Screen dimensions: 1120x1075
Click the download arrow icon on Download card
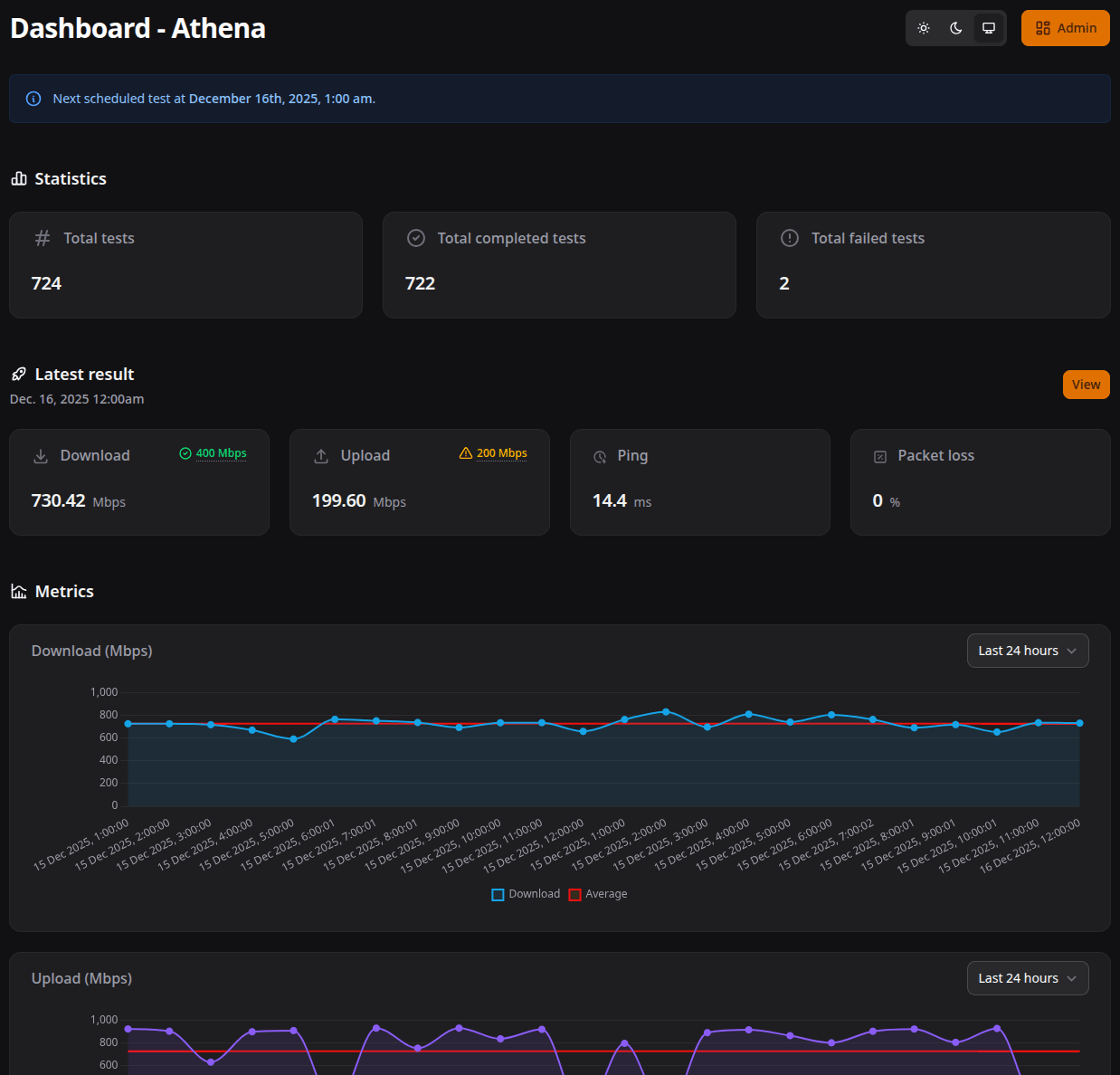tap(41, 456)
